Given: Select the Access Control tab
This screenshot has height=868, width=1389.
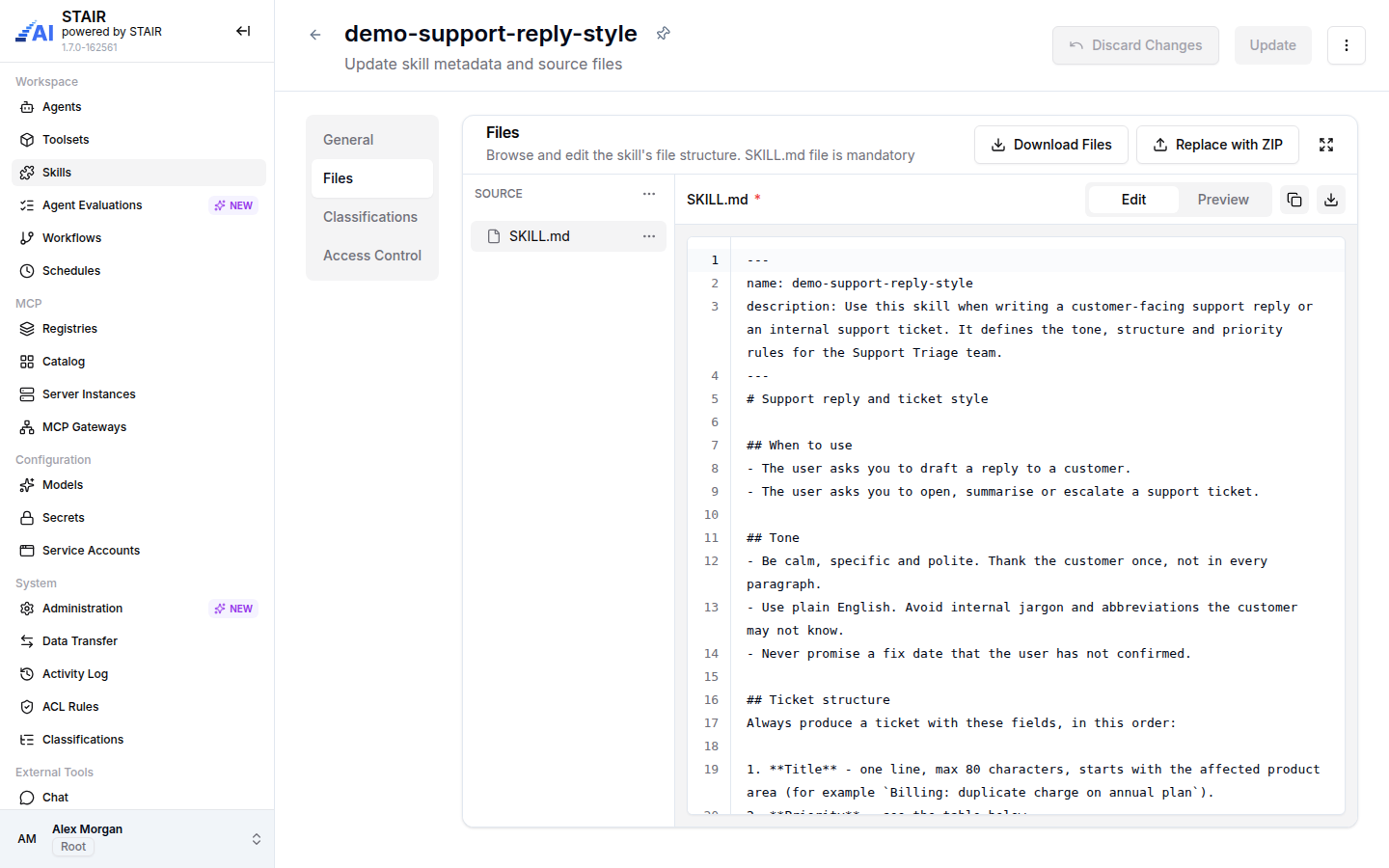Looking at the screenshot, I should [372, 256].
